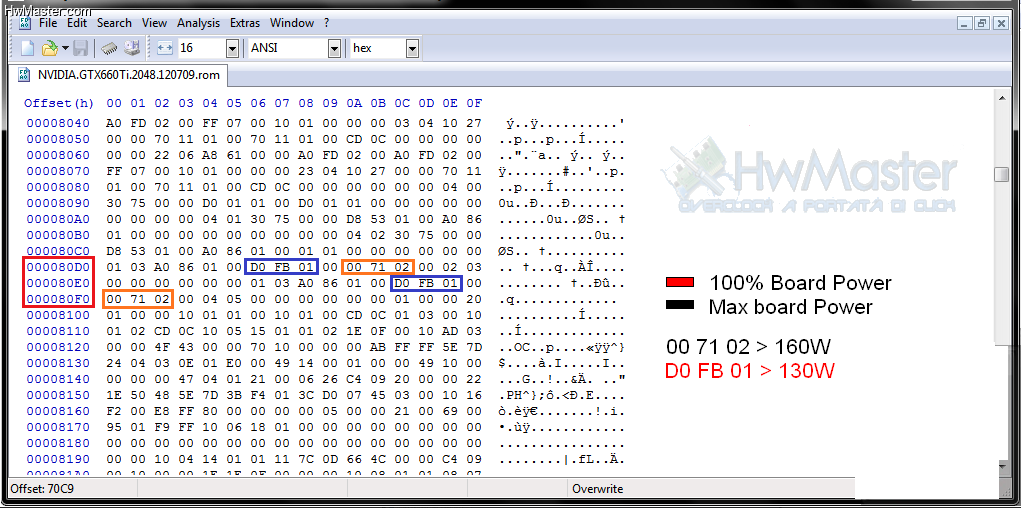Open the Analysis menu

point(199,23)
